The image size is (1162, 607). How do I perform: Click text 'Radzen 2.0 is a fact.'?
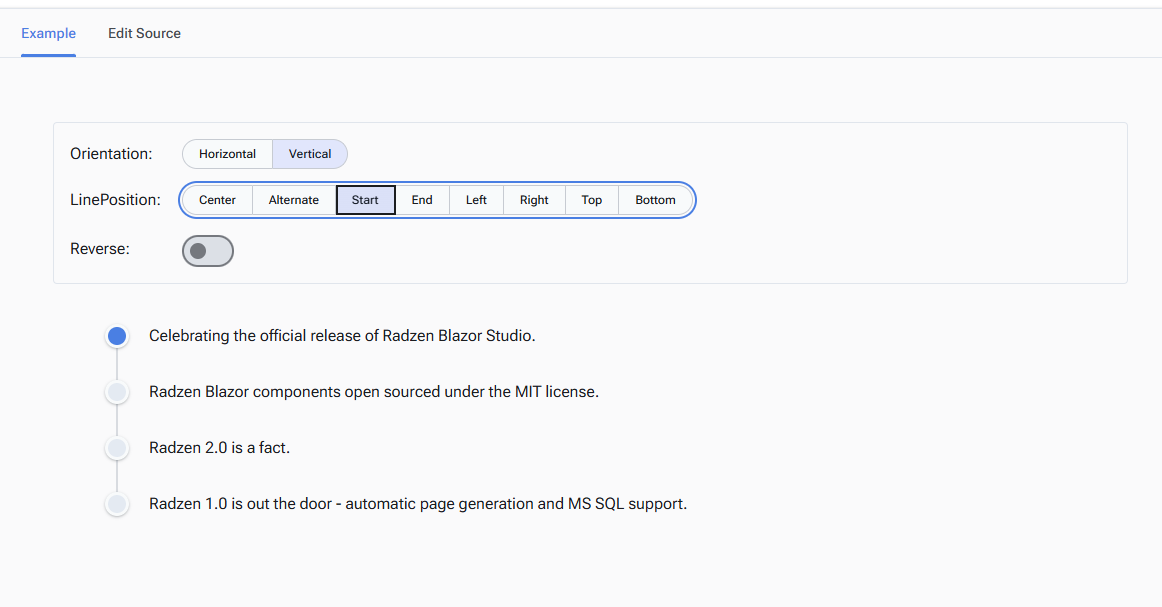(x=219, y=448)
